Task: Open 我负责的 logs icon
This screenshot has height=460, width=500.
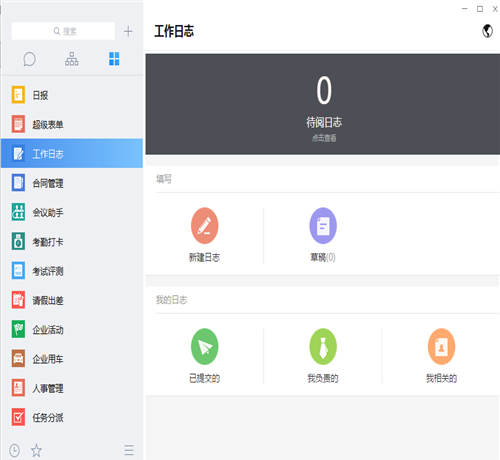Action: (323, 347)
